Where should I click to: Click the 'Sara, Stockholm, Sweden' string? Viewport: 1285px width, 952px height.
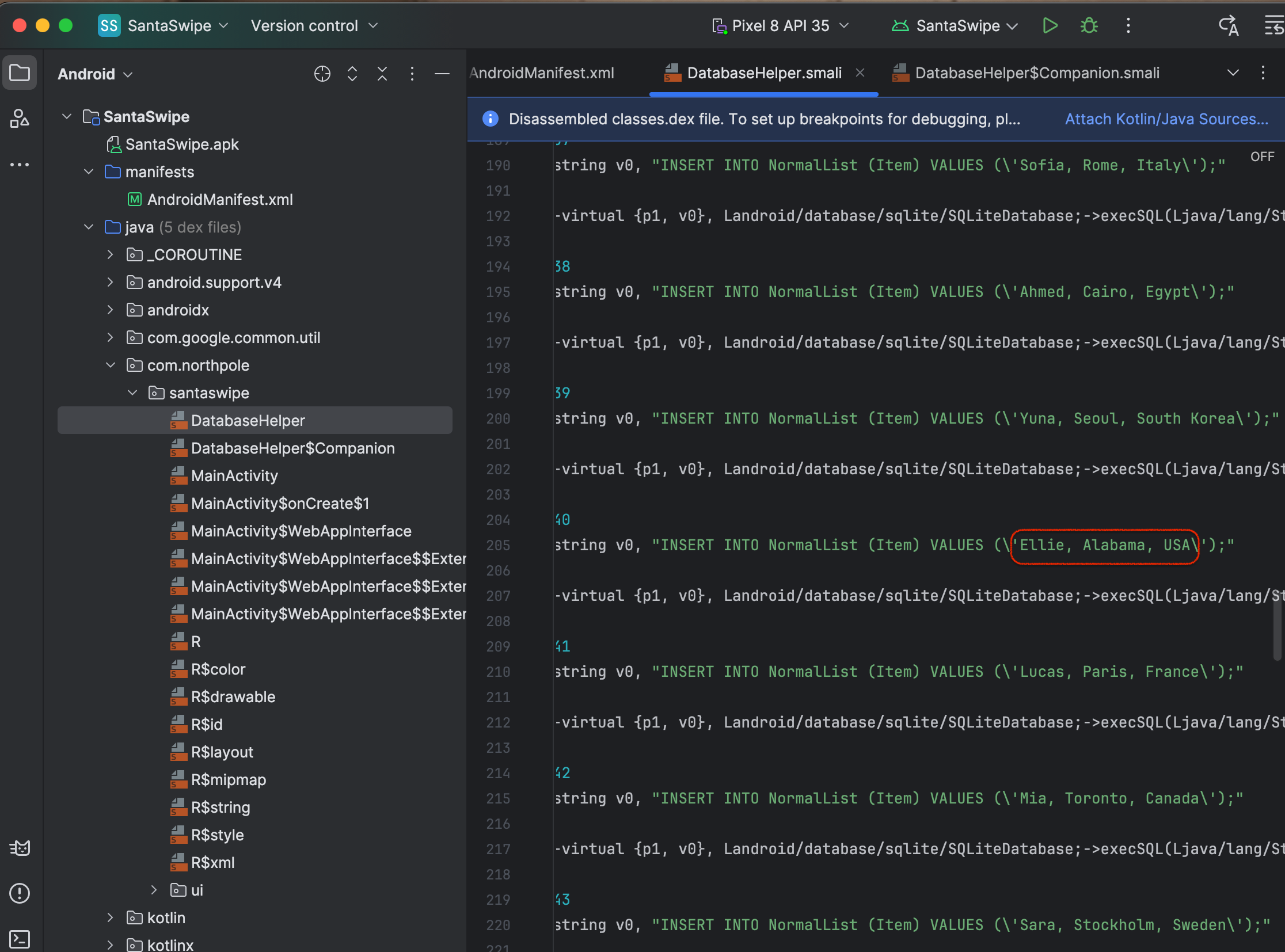[x=1123, y=926]
